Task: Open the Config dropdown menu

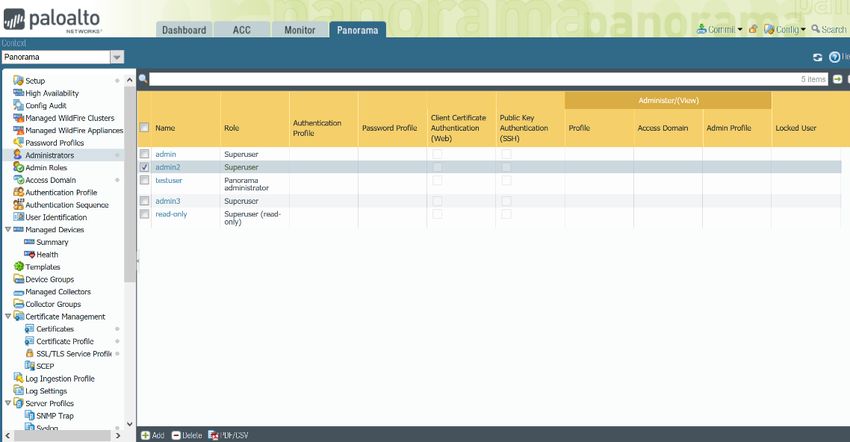Action: [785, 29]
